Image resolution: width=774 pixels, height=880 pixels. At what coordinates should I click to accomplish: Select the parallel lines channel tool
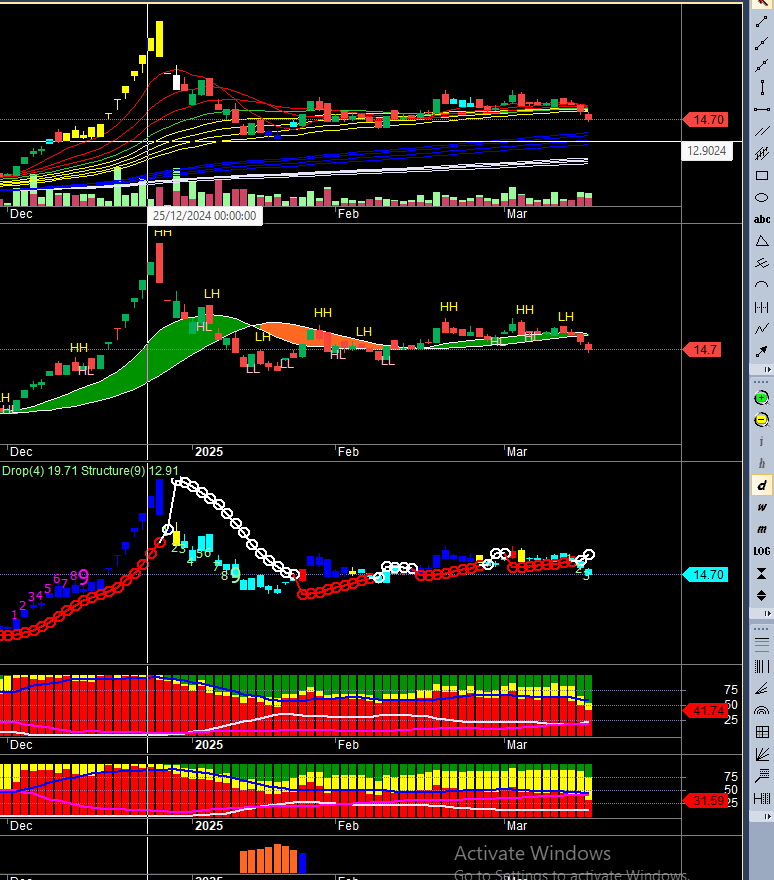[761, 132]
